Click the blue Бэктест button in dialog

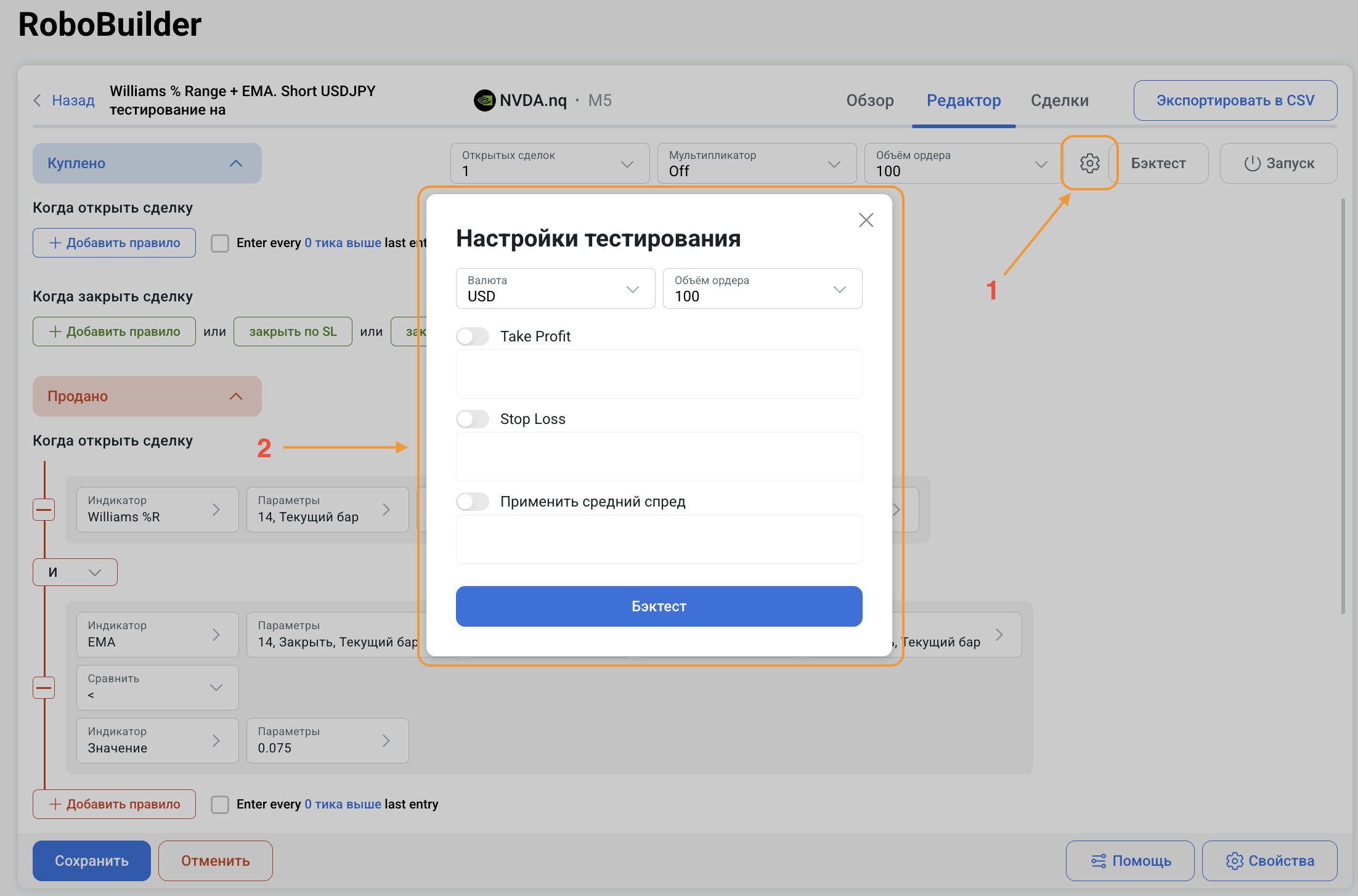(x=659, y=606)
